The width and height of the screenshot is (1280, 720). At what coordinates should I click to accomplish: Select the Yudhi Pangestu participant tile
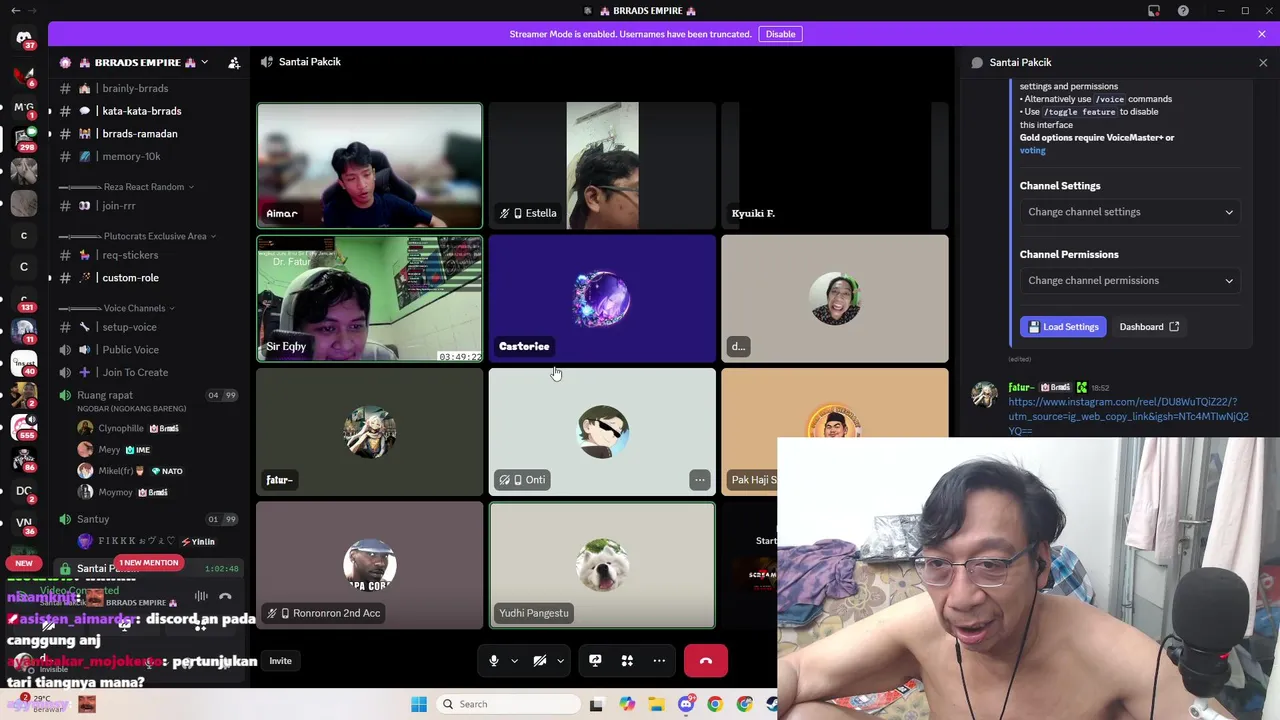point(602,565)
